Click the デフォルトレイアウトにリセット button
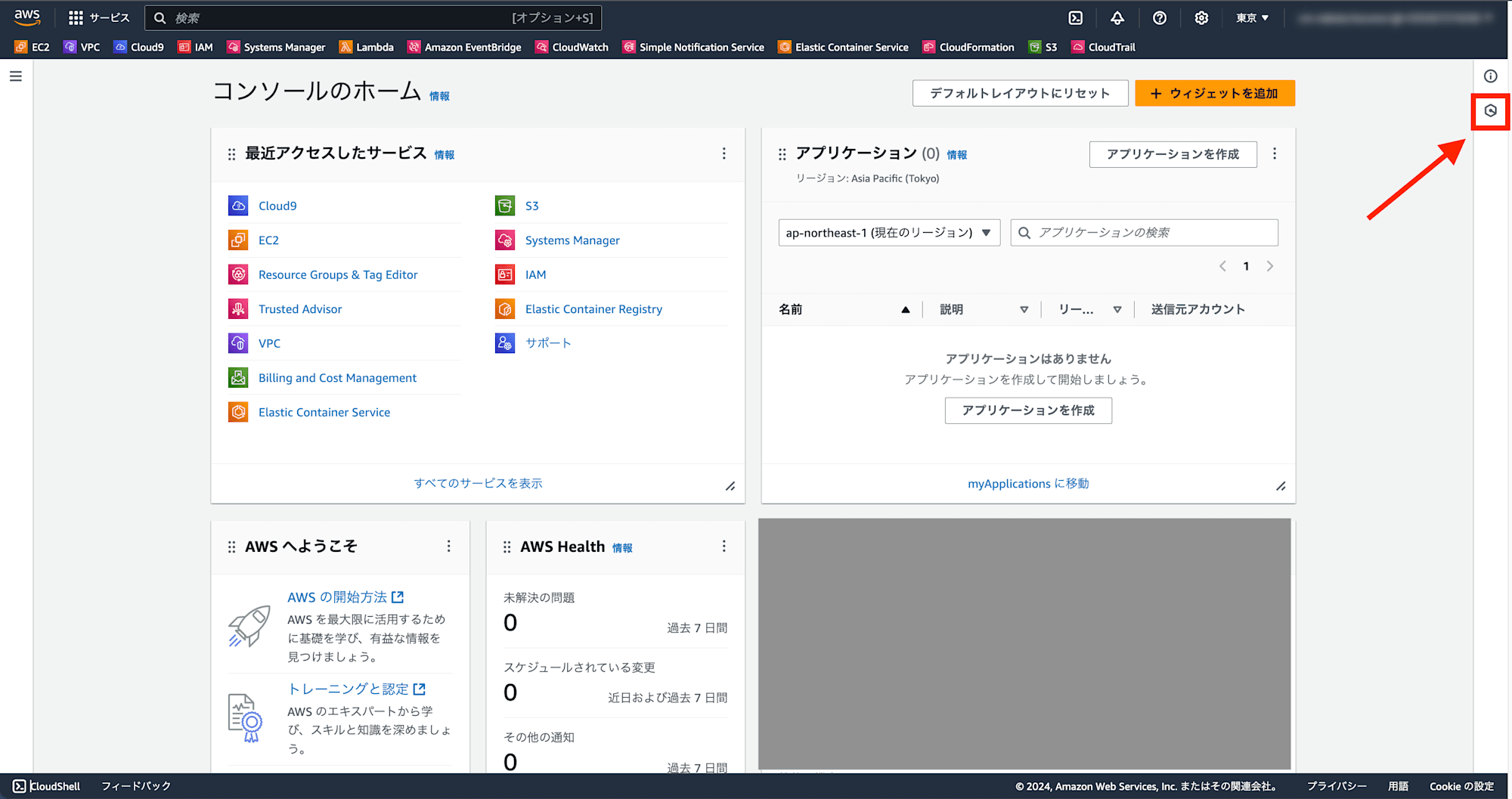The width and height of the screenshot is (1512, 799). 1020,93
